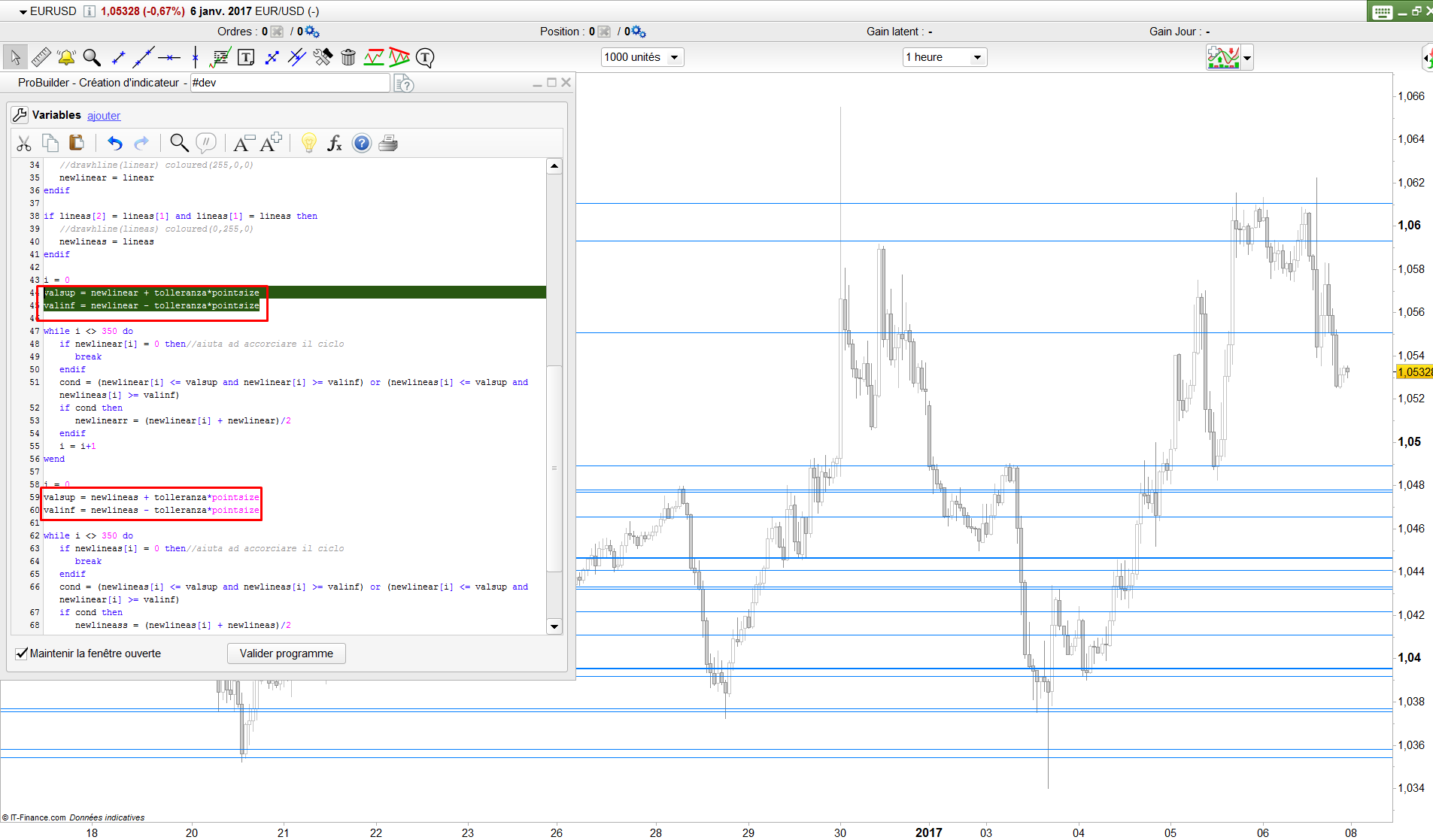1433x840 pixels.
Task: Open the Ordres gear settings
Action: 312,32
